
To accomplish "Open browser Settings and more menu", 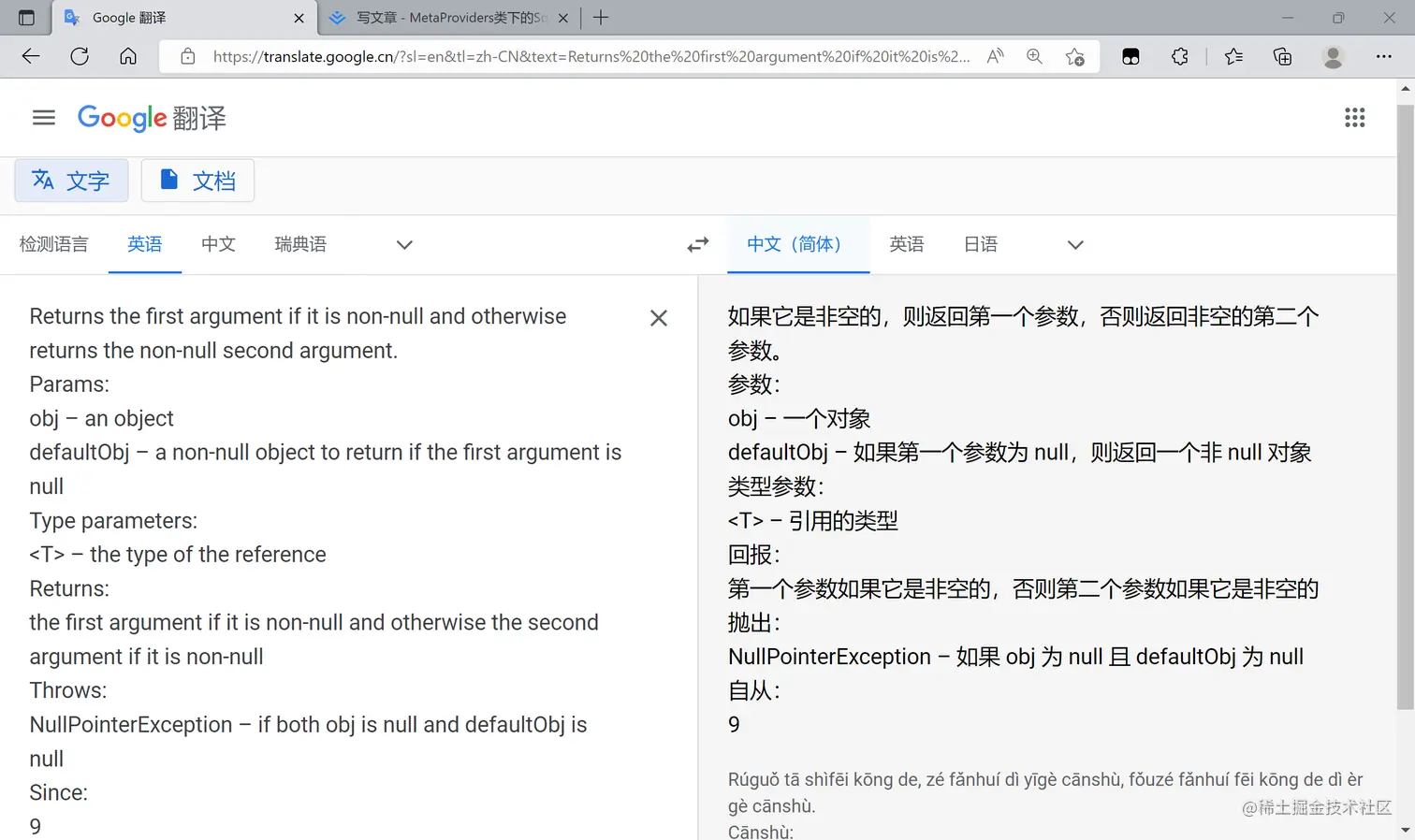I will (x=1384, y=56).
